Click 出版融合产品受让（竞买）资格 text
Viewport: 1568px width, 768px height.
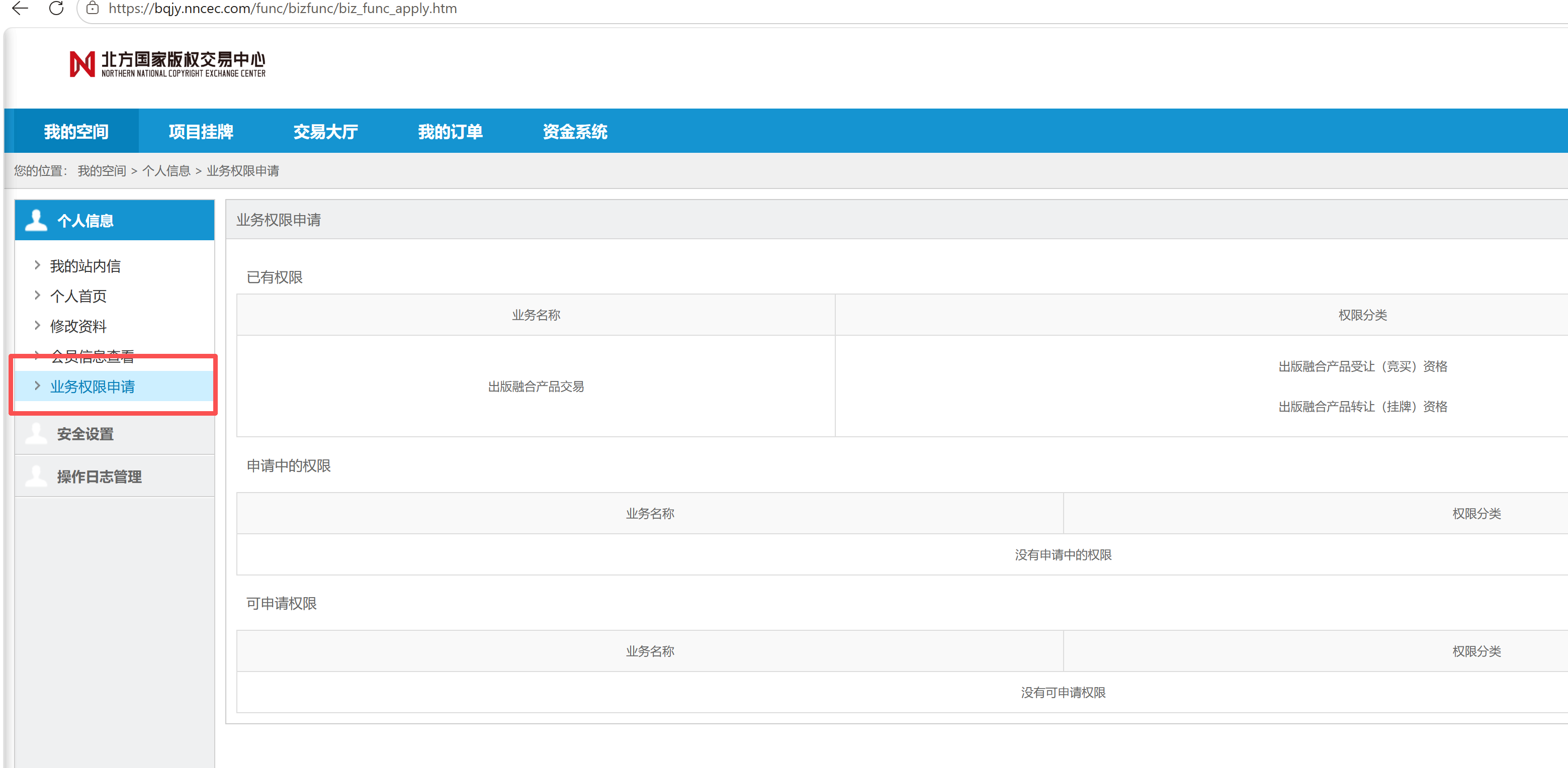[x=1363, y=366]
